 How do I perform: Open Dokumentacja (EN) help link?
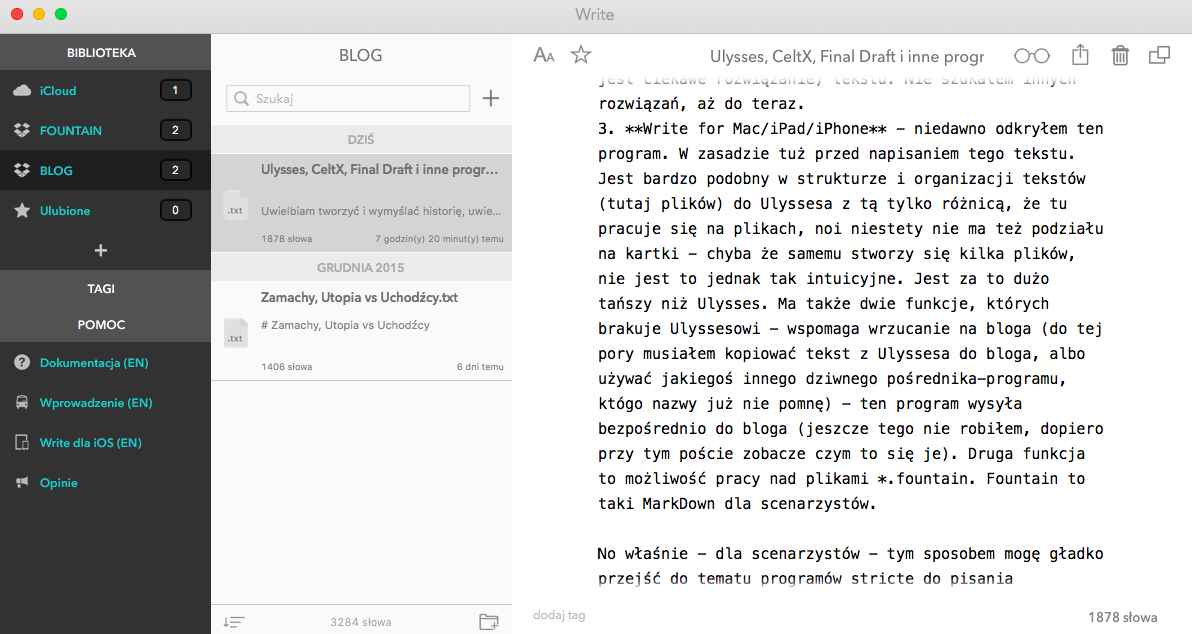[94, 363]
